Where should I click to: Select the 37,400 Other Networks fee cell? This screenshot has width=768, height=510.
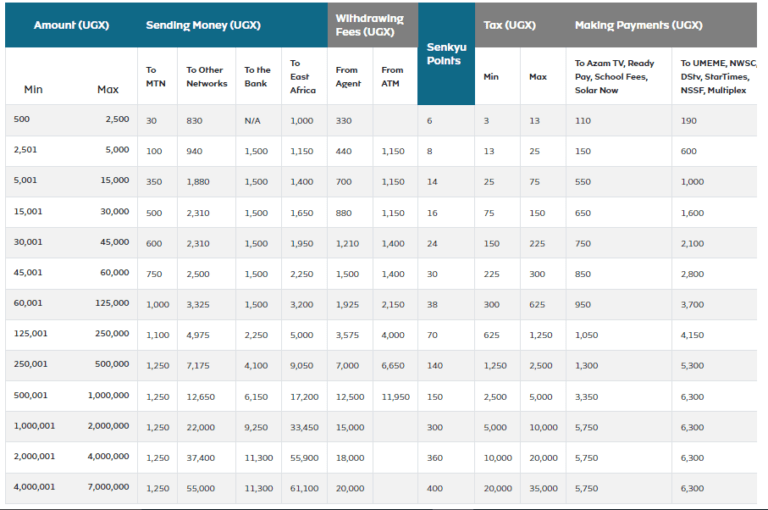201,457
